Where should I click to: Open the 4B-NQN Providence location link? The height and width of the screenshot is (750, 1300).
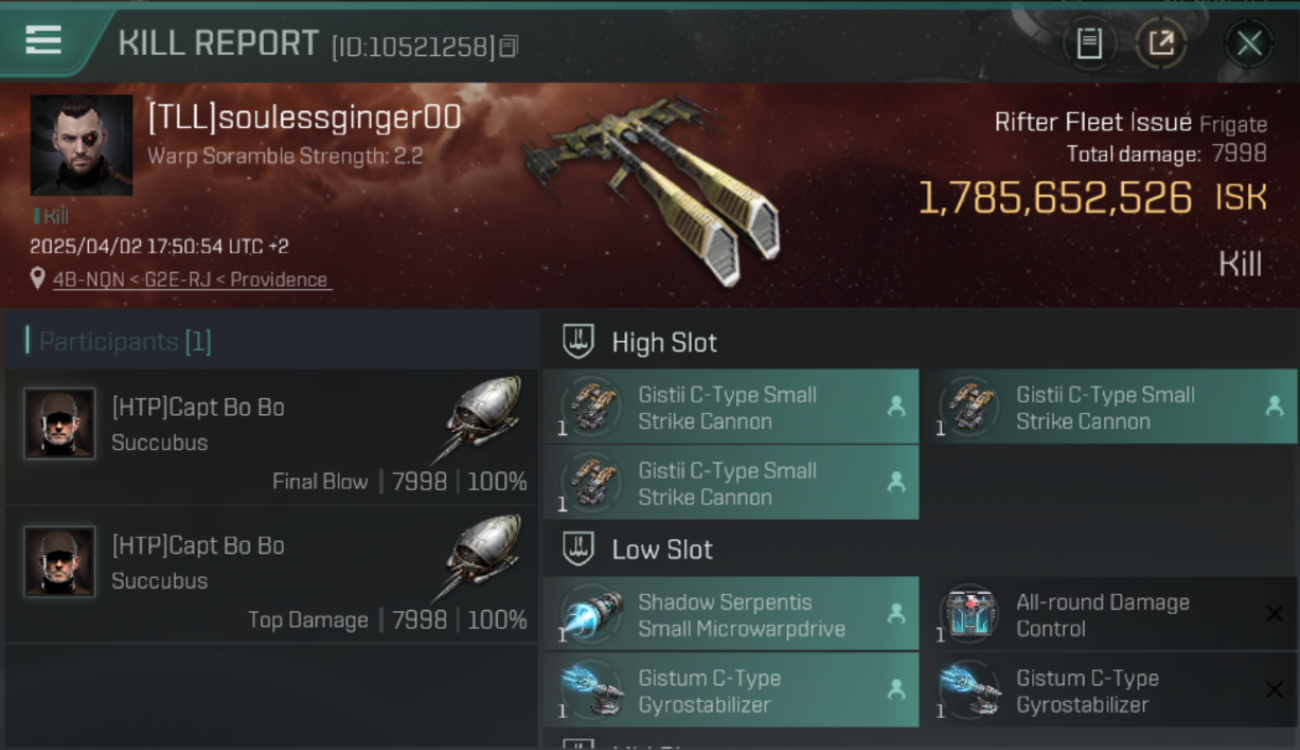191,280
